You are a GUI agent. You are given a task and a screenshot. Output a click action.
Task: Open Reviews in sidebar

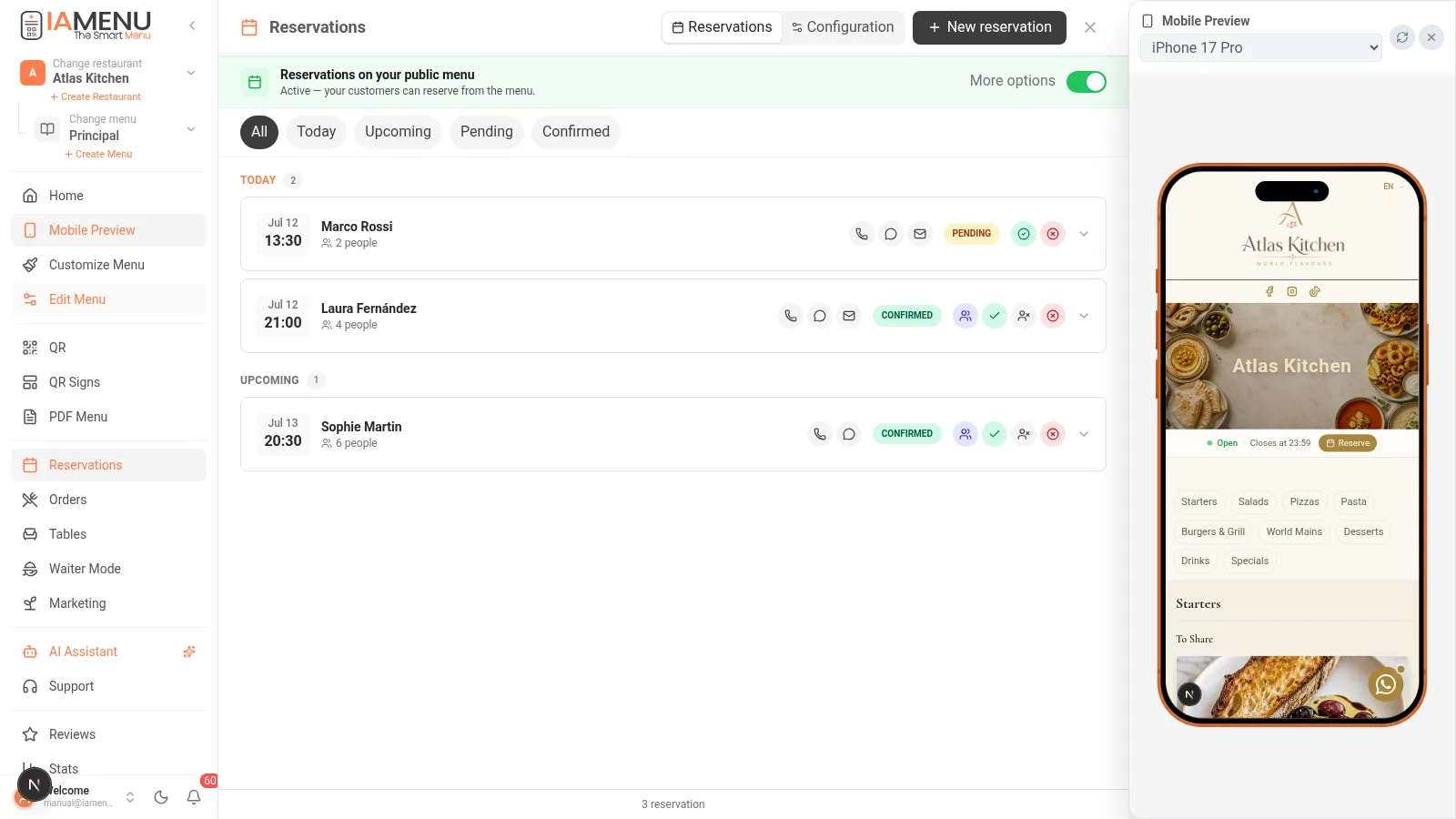pyautogui.click(x=109, y=734)
